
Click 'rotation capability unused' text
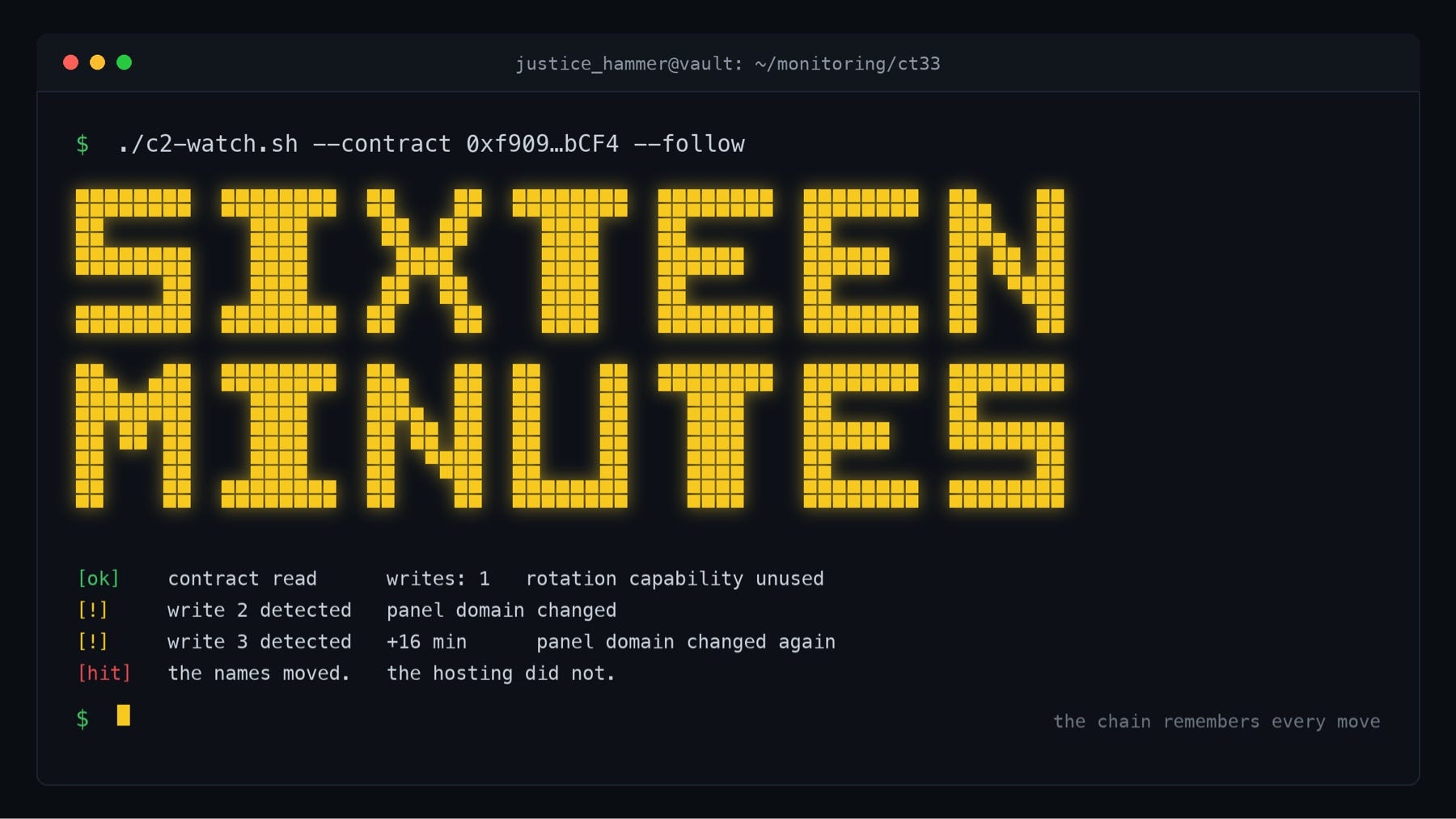[675, 579]
